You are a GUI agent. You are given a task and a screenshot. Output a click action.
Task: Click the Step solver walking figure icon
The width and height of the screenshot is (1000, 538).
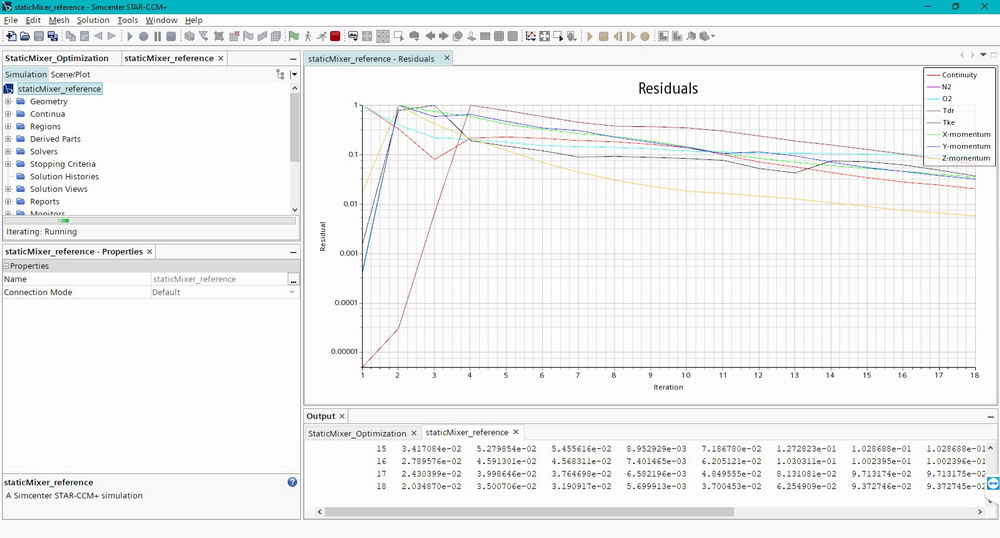pos(308,36)
